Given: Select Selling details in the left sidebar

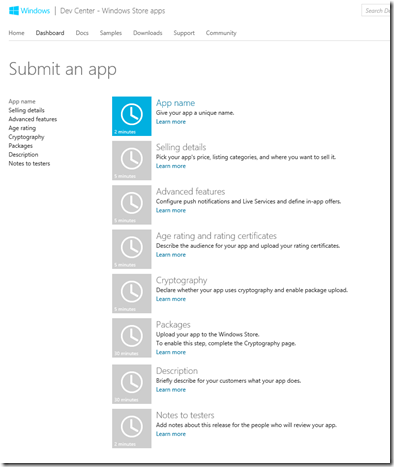Looking at the screenshot, I should 26,110.
